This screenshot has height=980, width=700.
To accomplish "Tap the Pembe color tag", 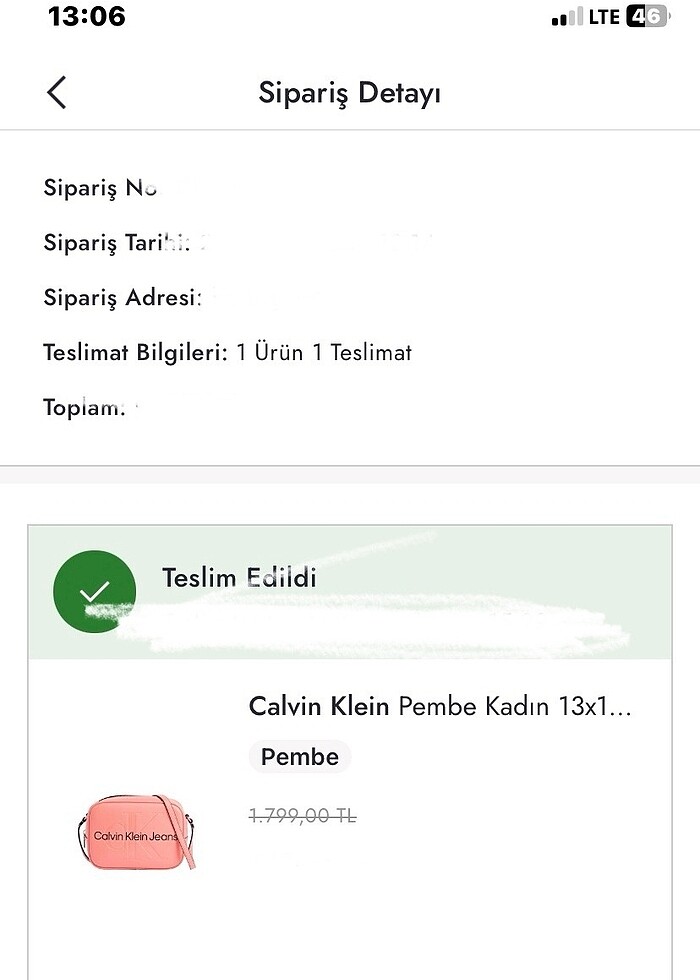I will (x=300, y=757).
